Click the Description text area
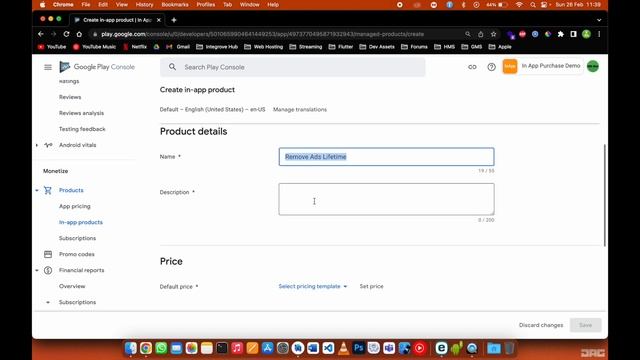The image size is (640, 360). (x=387, y=199)
